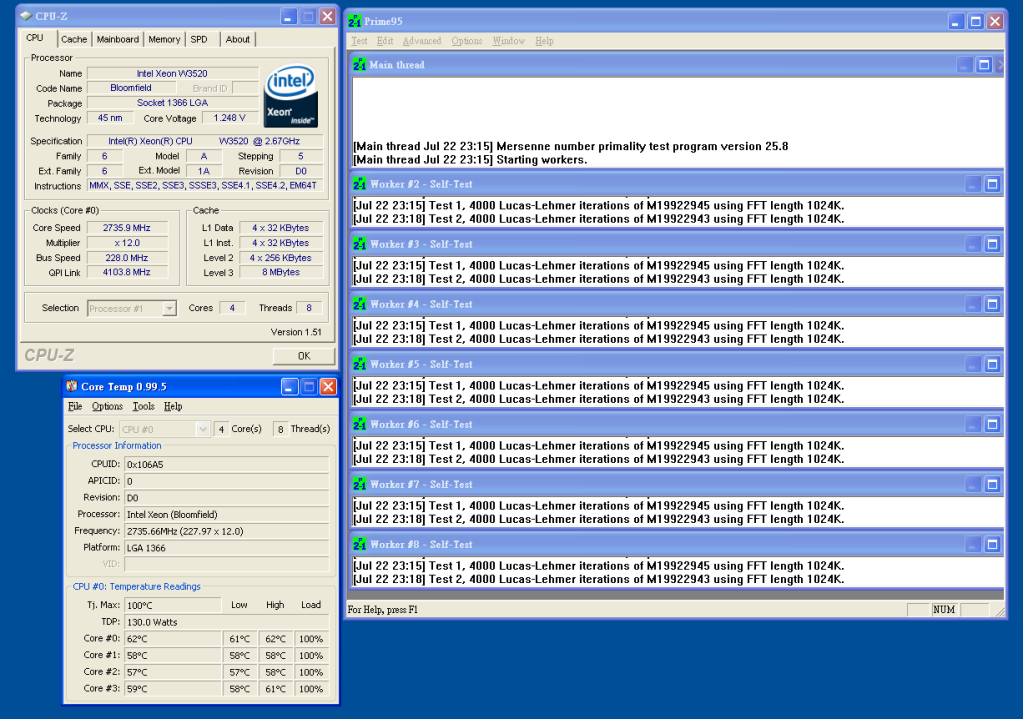The height and width of the screenshot is (719, 1023).
Task: Click the Core Temp title bar icon
Action: [72, 386]
